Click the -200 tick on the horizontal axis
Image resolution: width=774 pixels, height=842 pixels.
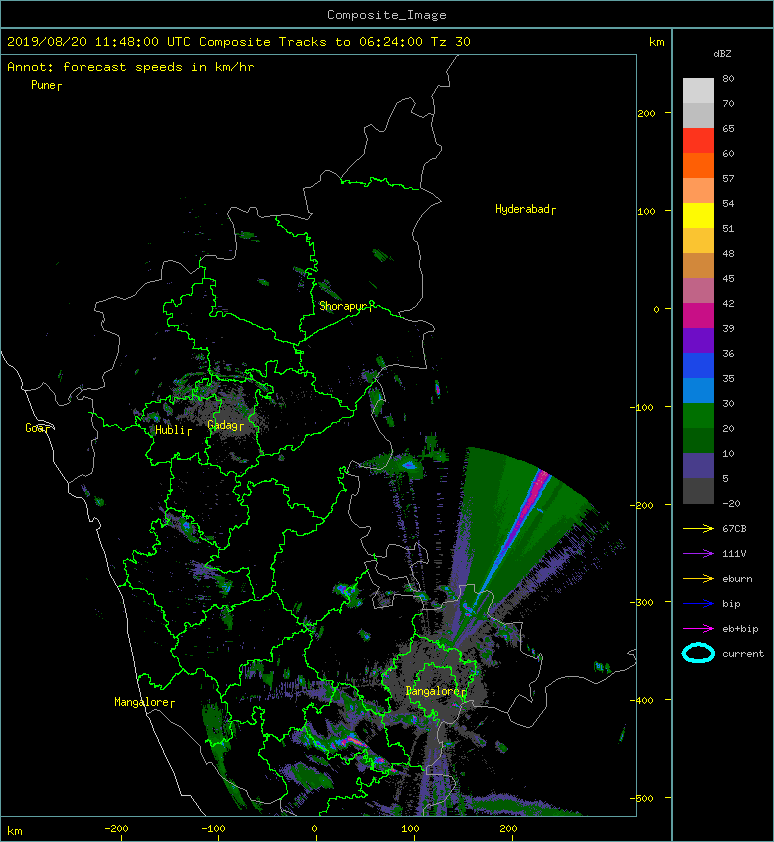(x=116, y=829)
